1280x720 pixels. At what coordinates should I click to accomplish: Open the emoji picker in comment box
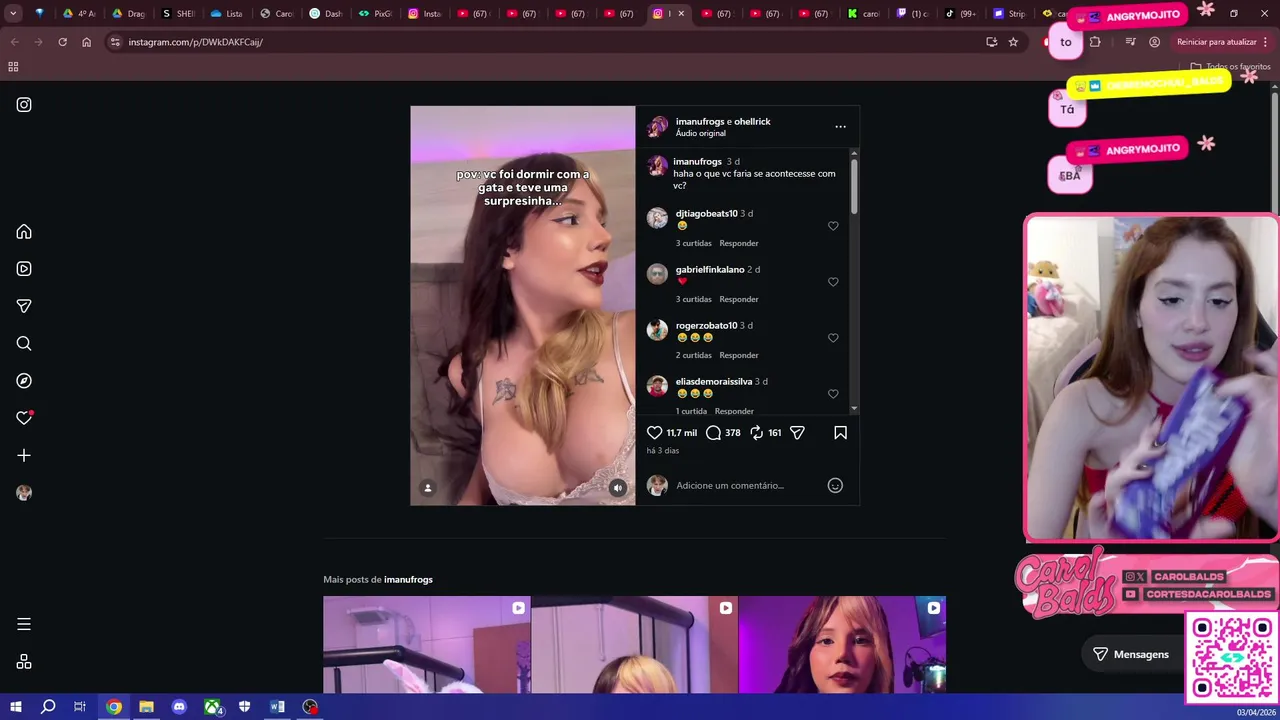click(835, 486)
